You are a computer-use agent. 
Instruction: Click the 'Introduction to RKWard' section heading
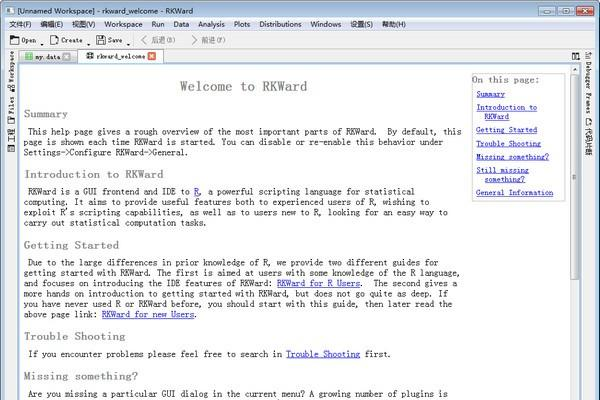coord(94,174)
